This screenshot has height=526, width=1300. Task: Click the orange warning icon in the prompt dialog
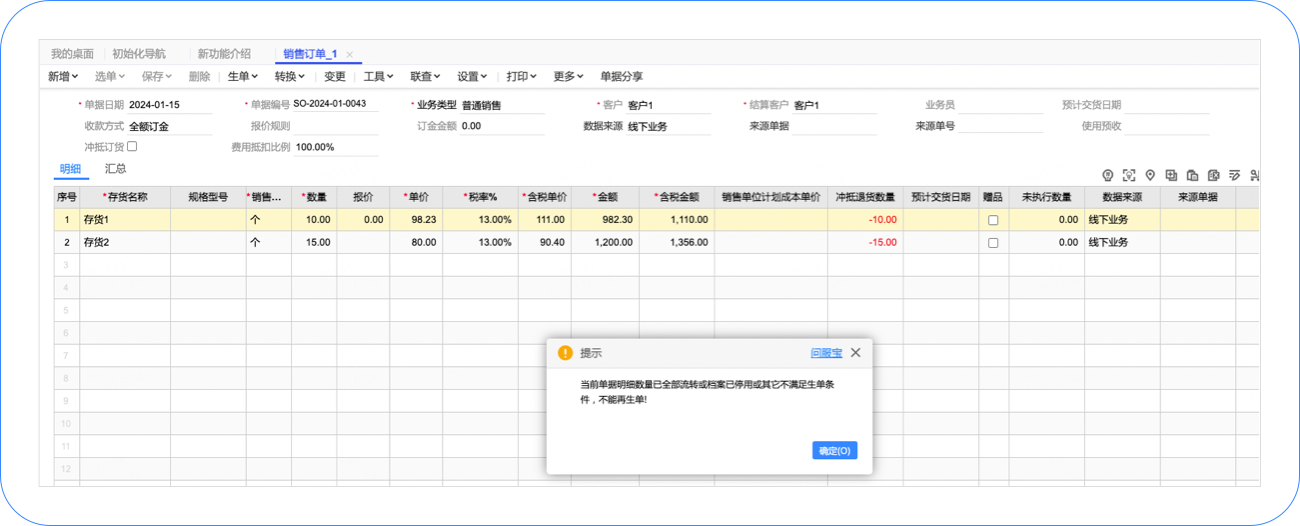(x=565, y=353)
